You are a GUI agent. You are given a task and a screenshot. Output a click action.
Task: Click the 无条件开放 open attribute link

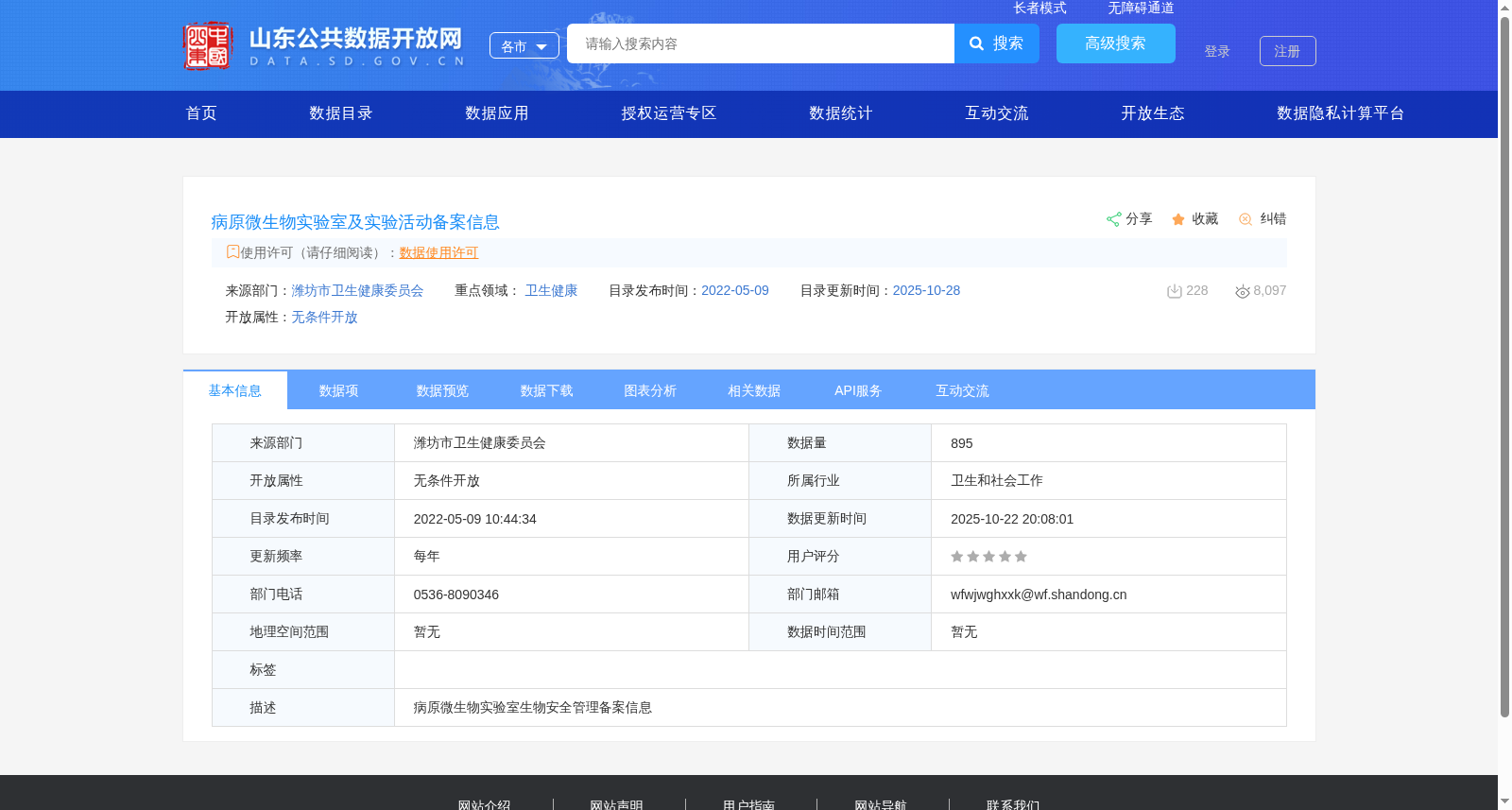pos(324,318)
